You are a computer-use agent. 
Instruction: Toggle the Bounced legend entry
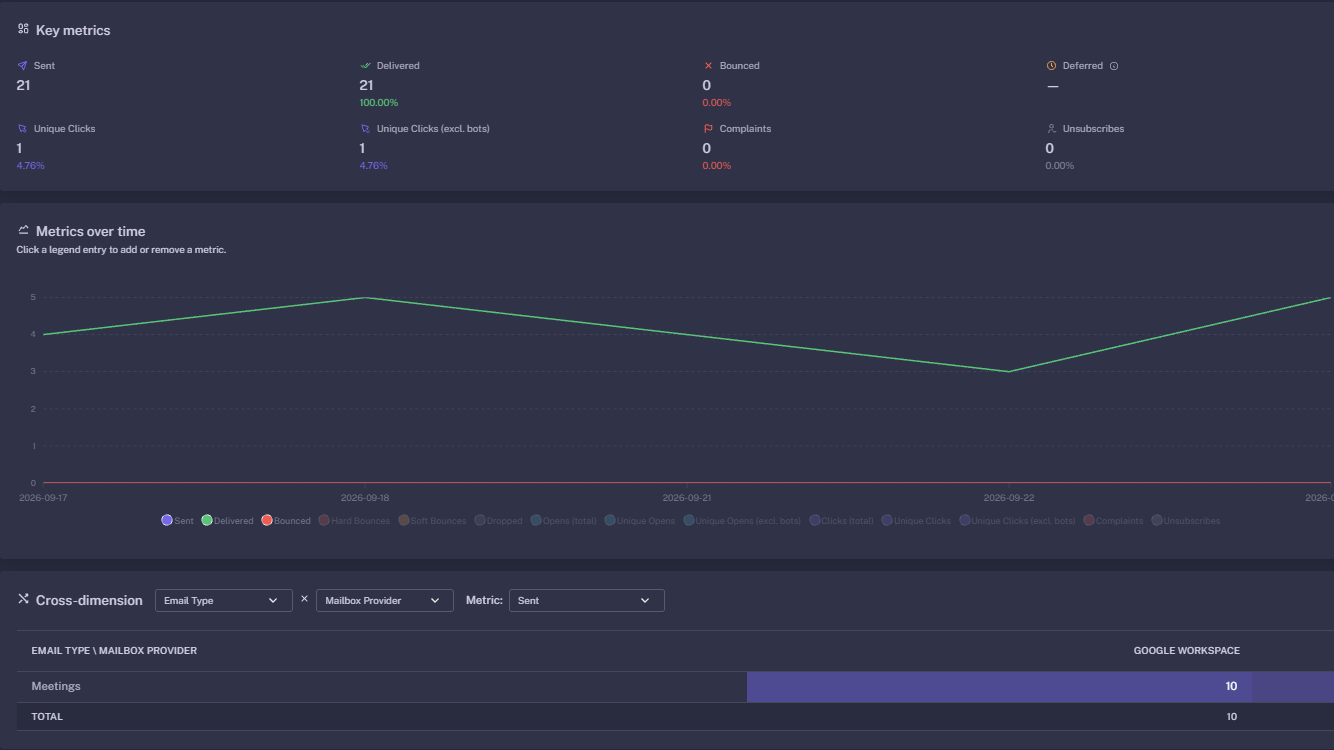286,521
